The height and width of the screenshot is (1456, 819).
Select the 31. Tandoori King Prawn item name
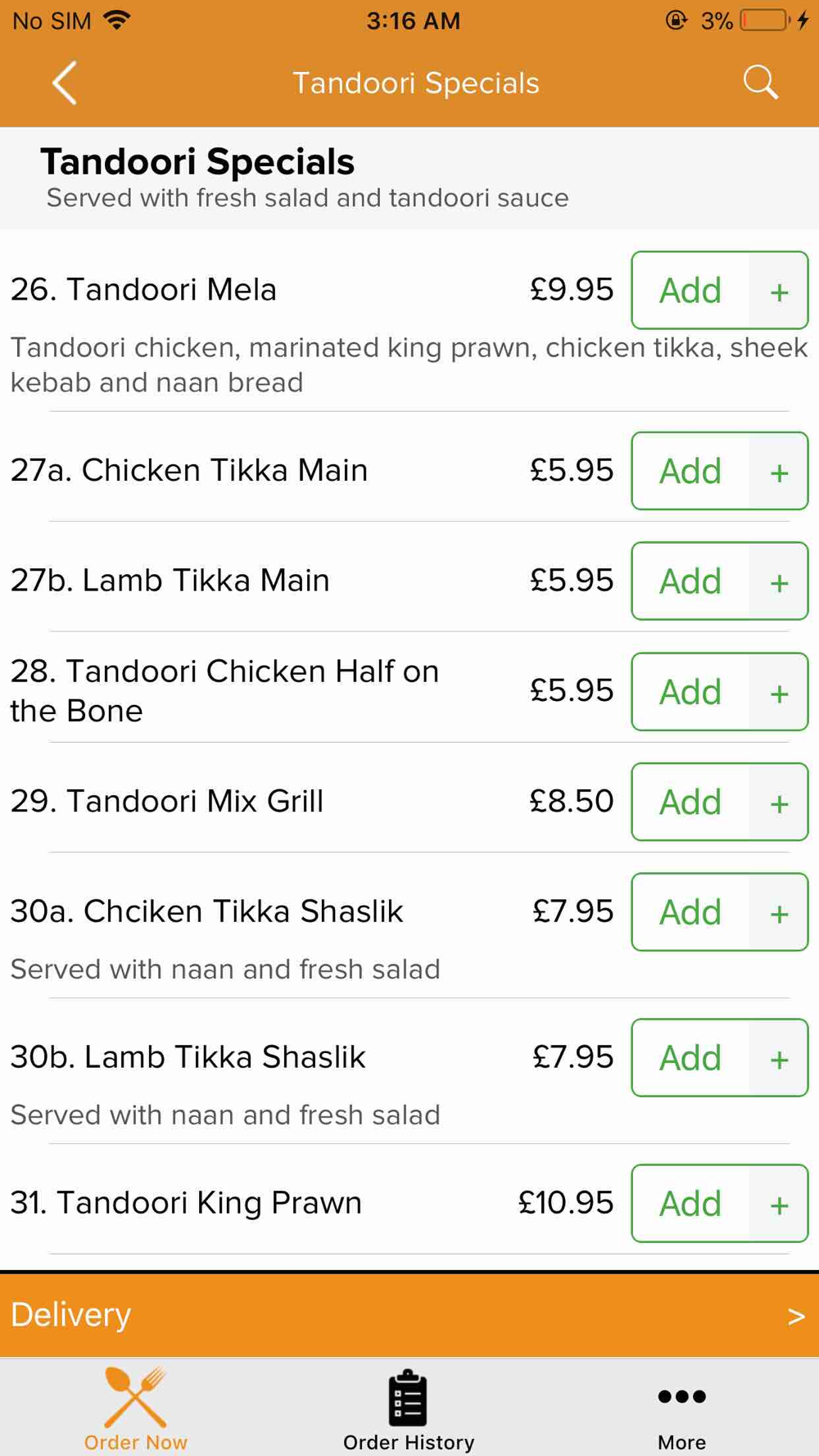click(x=186, y=1202)
